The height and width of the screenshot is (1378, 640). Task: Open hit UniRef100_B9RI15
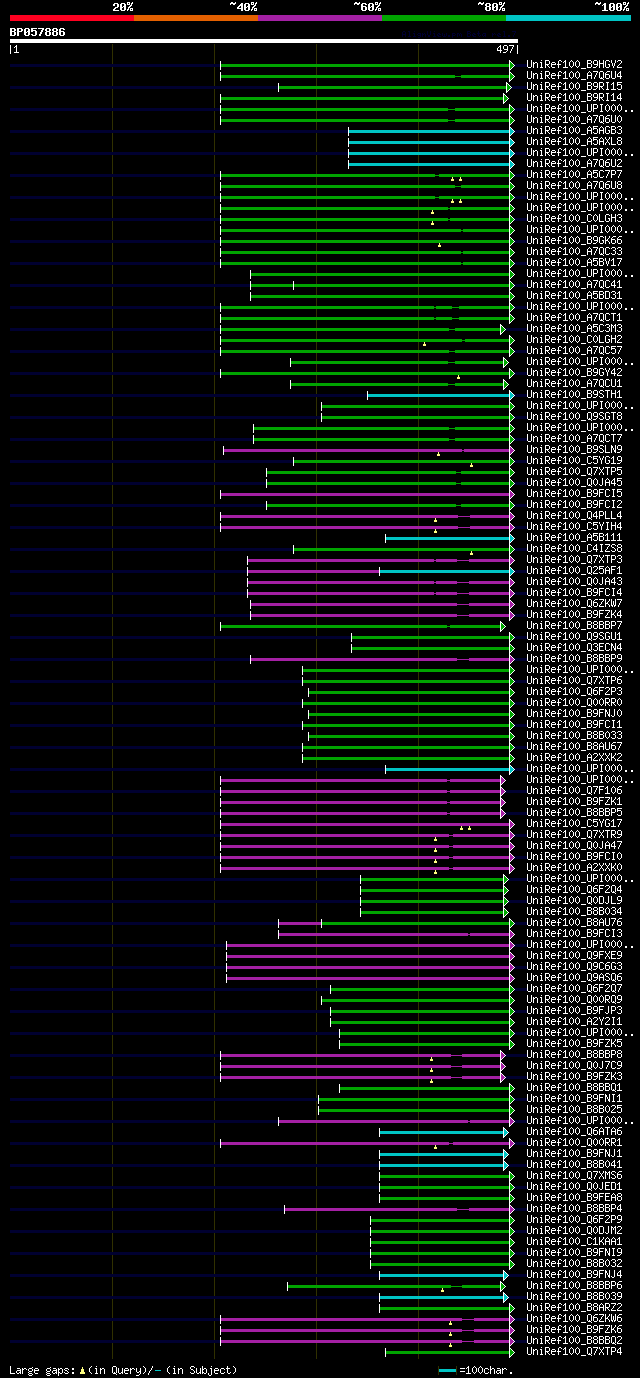pos(574,86)
